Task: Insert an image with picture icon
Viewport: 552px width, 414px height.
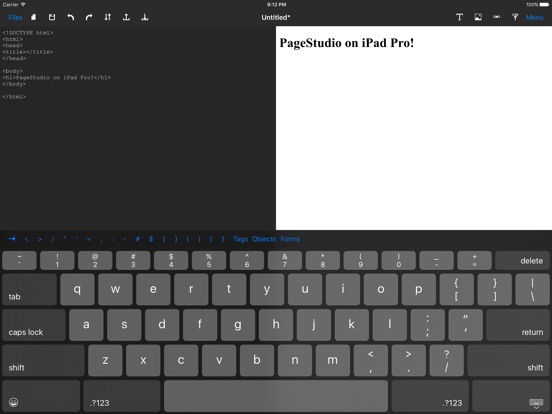Action: [x=478, y=17]
